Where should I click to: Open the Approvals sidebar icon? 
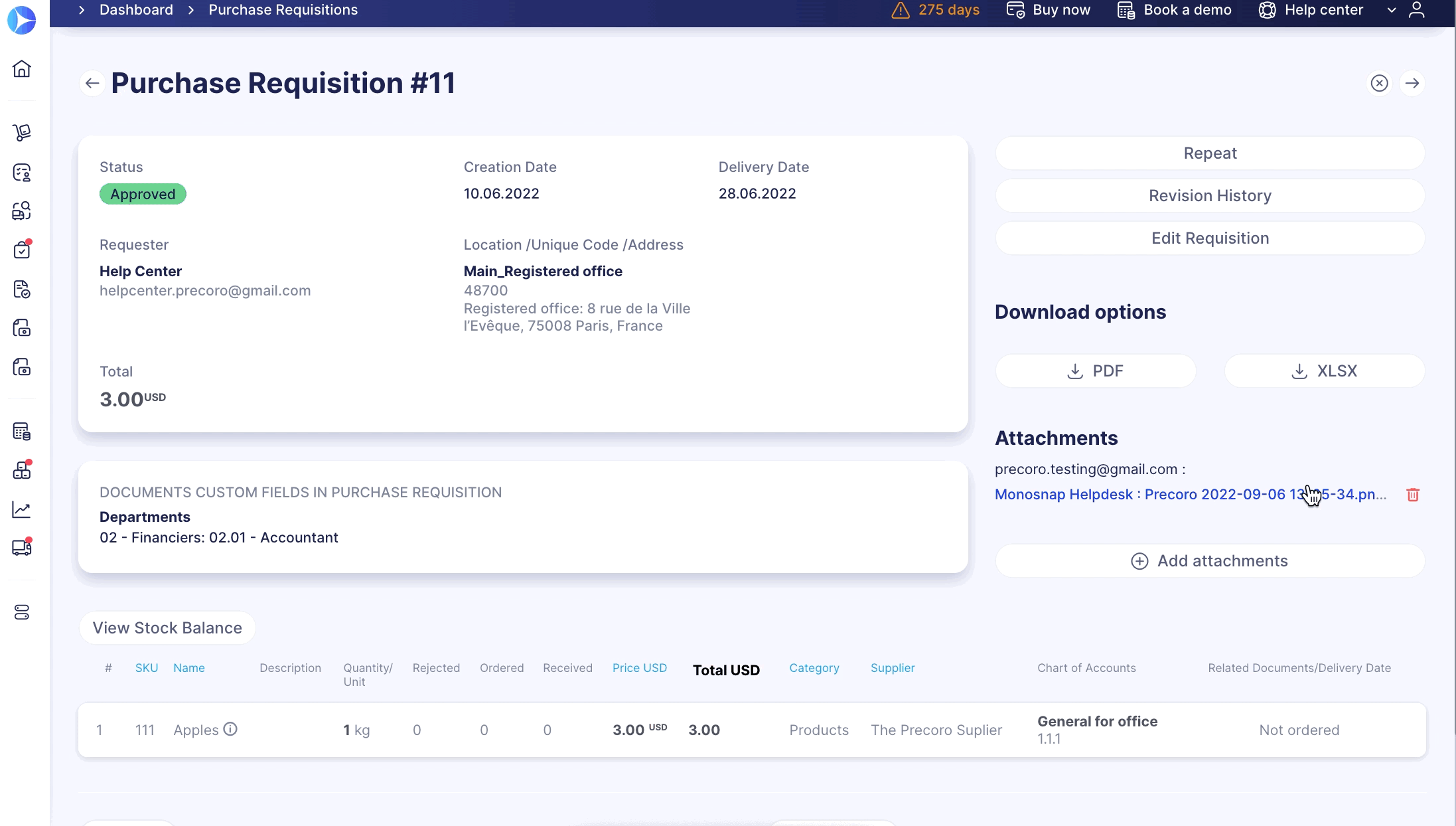click(22, 173)
